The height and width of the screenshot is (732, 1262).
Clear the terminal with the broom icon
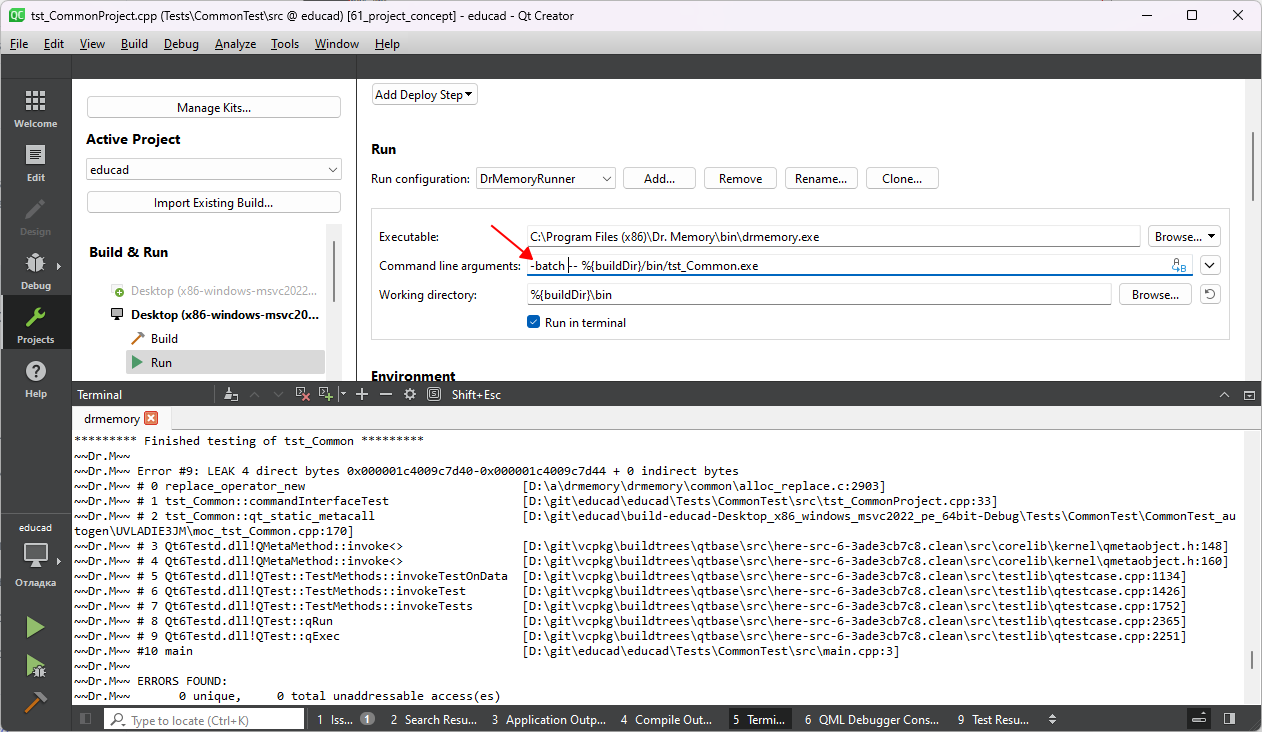tap(232, 395)
